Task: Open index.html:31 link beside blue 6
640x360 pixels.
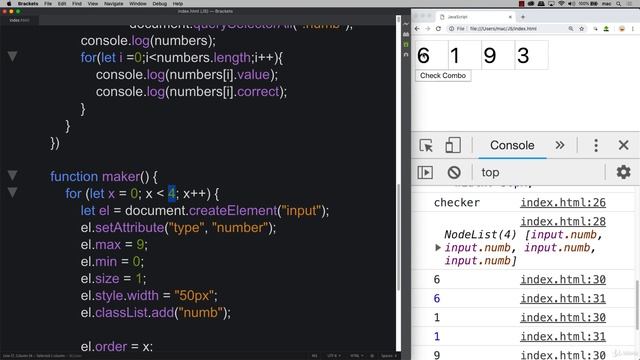Action: [563, 298]
